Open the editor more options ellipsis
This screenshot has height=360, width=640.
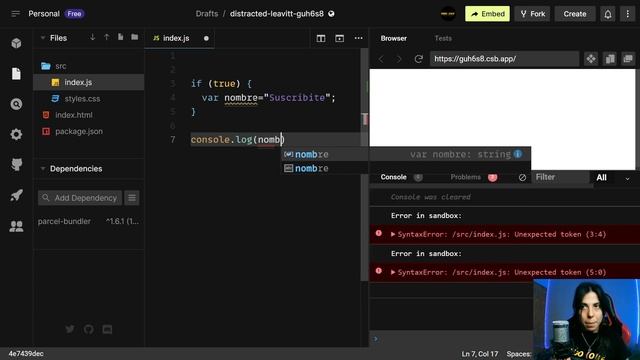coord(358,38)
